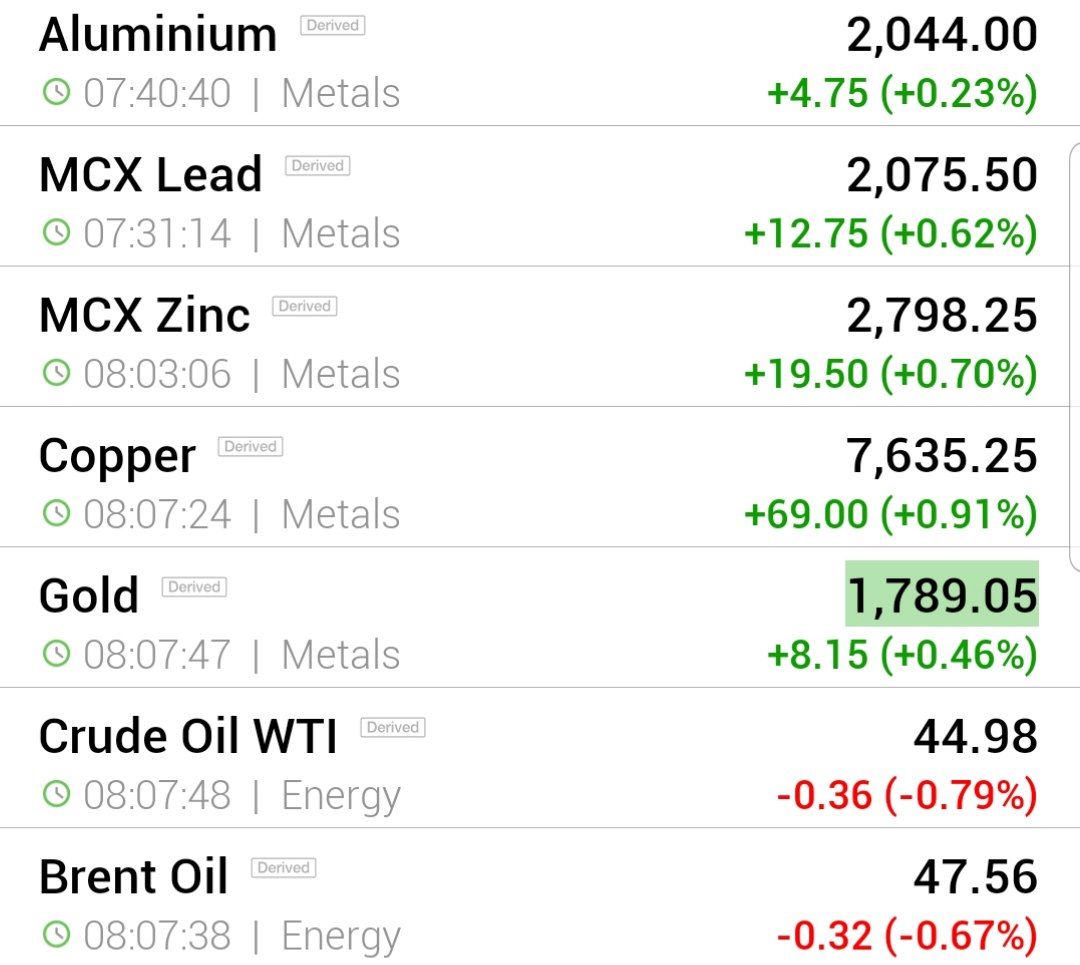1080x965 pixels.
Task: Click the Derived badge next to Gold
Action: click(x=194, y=587)
